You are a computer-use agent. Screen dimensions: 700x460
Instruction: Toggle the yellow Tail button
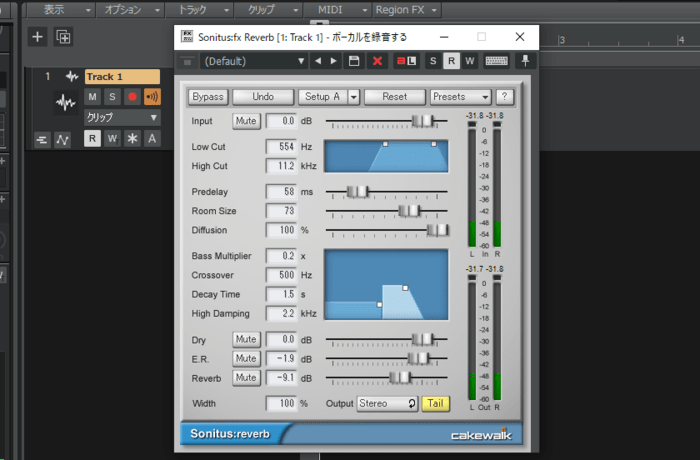coord(435,403)
